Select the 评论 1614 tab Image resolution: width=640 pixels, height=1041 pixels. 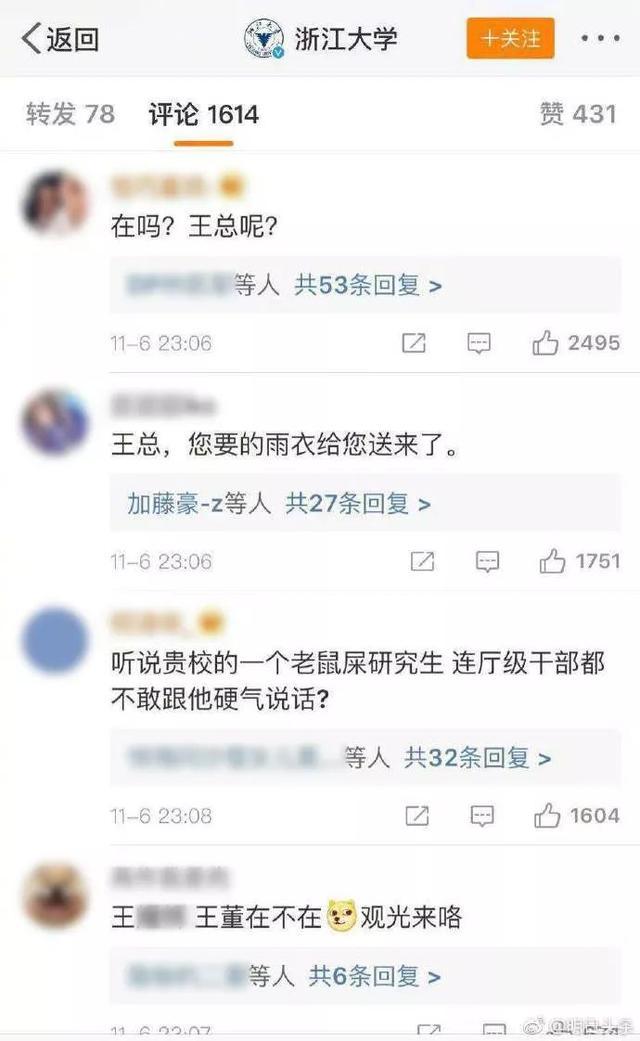(203, 114)
